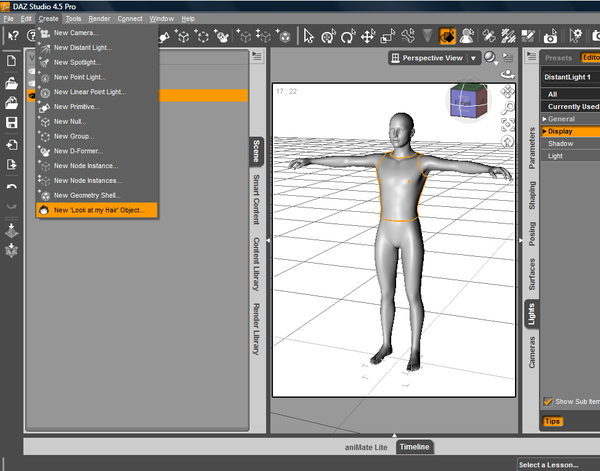Choose New Camera from Create menu
This screenshot has width=600, height=471.
(x=97, y=33)
